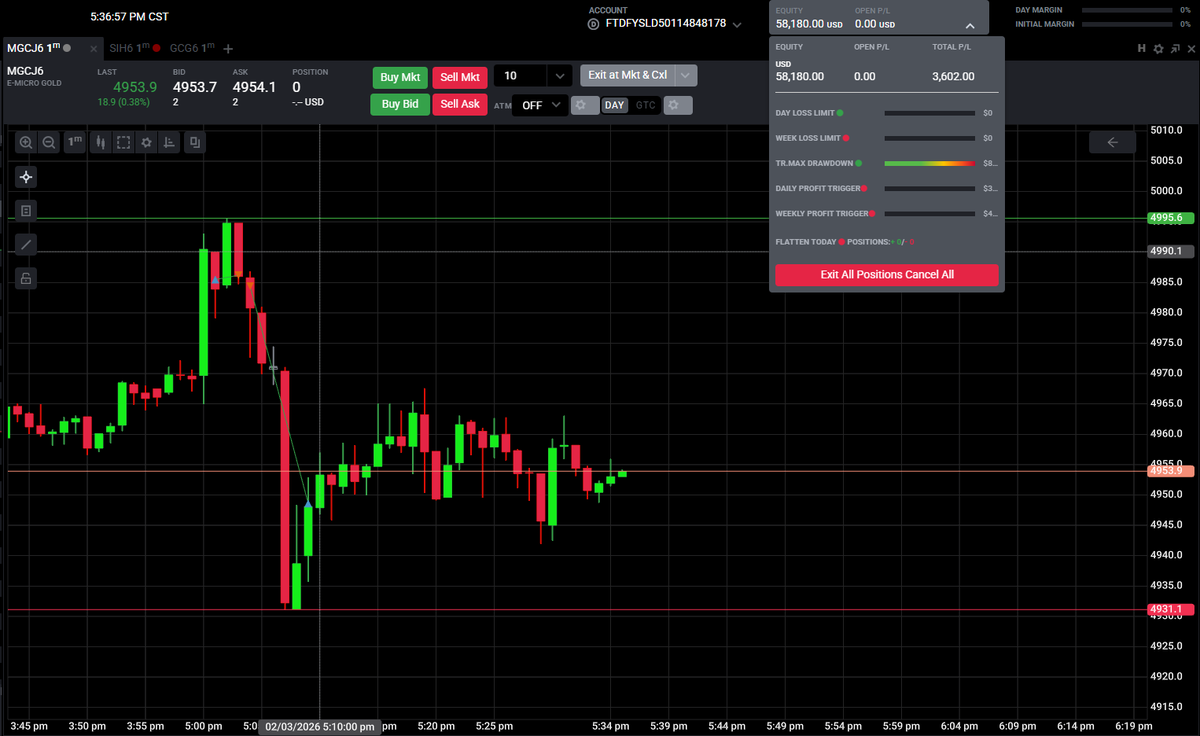Click the Buy Mkt button
The image size is (1200, 736).
click(400, 77)
